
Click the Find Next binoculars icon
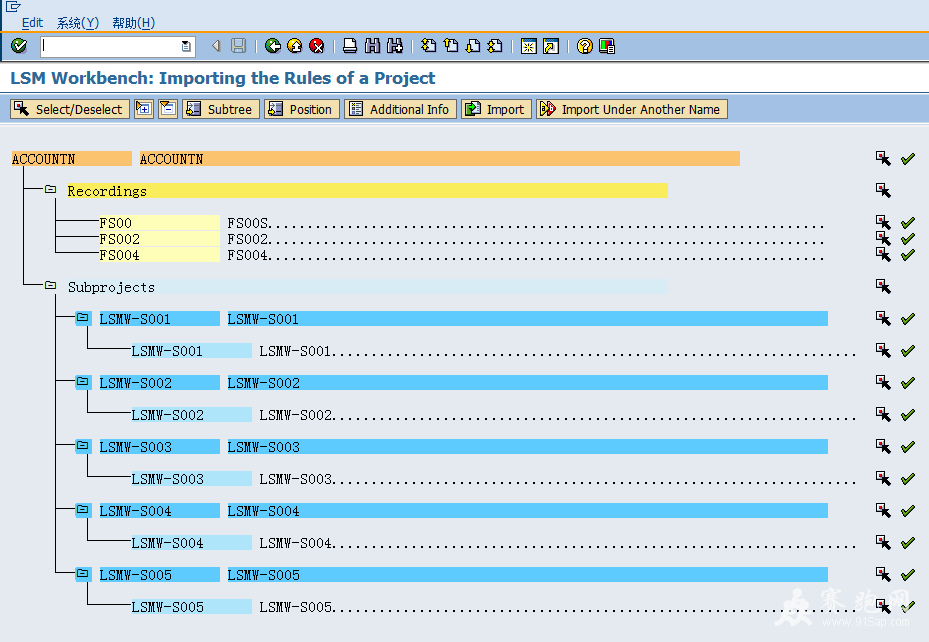point(395,46)
